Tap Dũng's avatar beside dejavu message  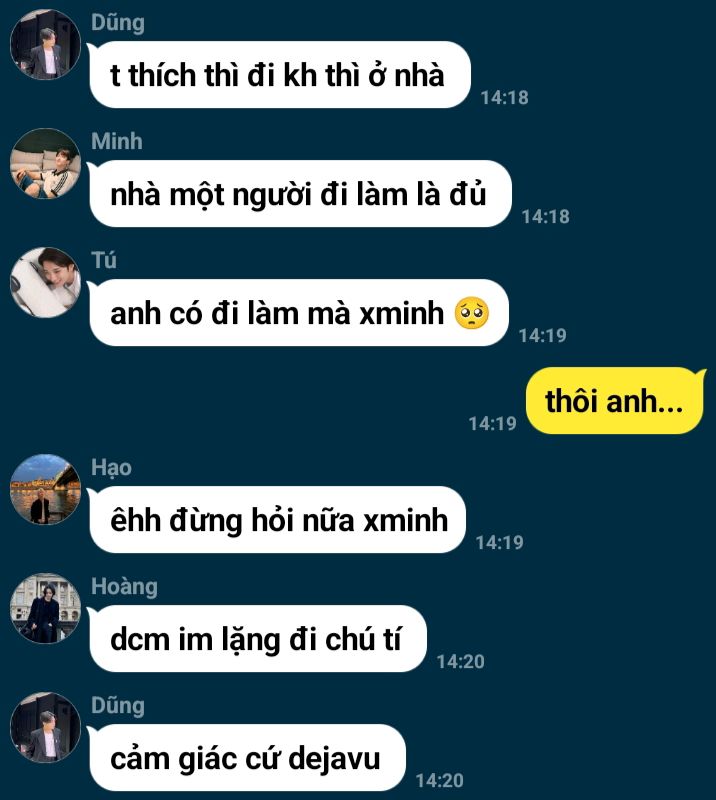[x=45, y=727]
